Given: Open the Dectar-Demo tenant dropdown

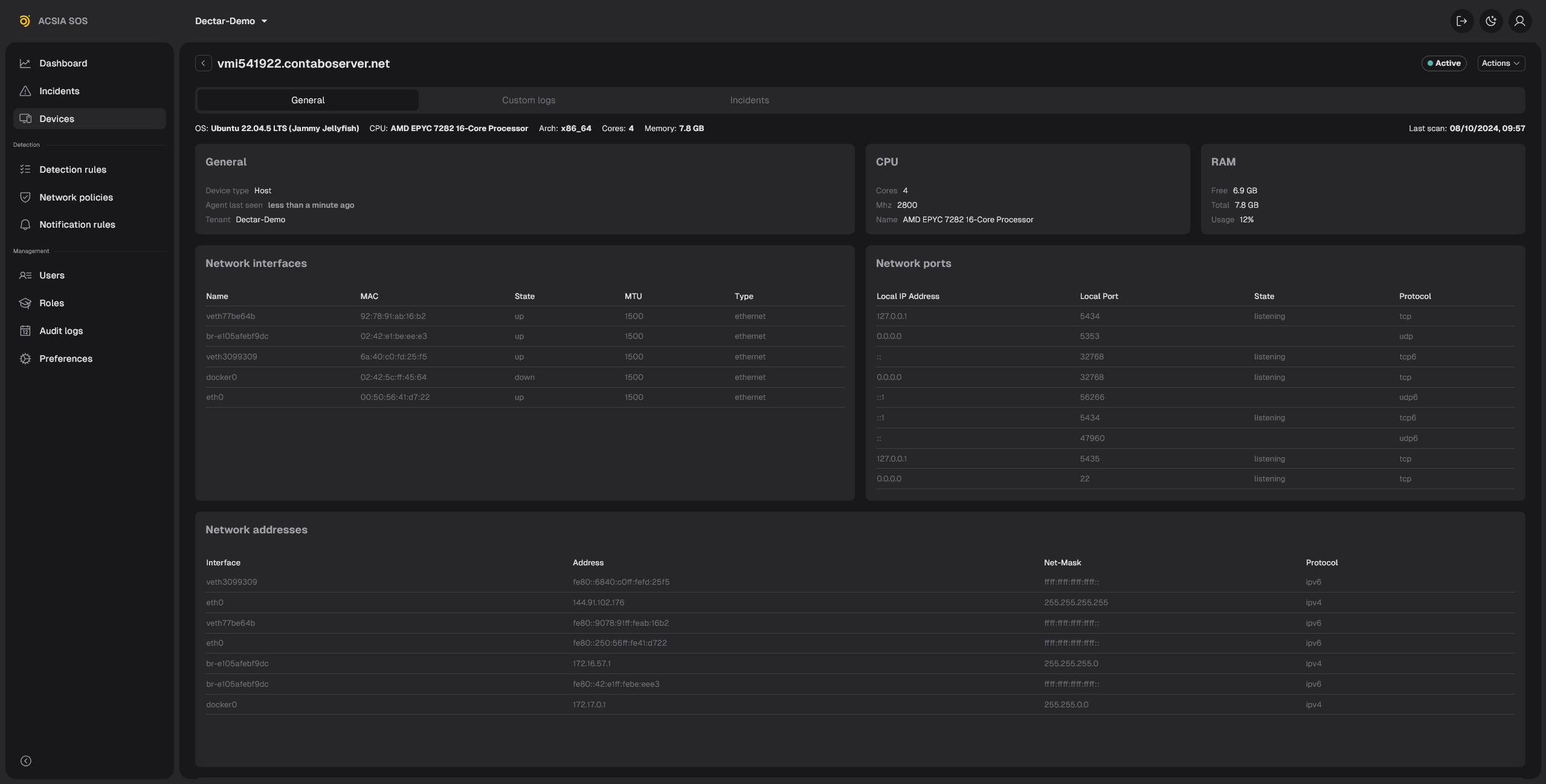Looking at the screenshot, I should 231,21.
